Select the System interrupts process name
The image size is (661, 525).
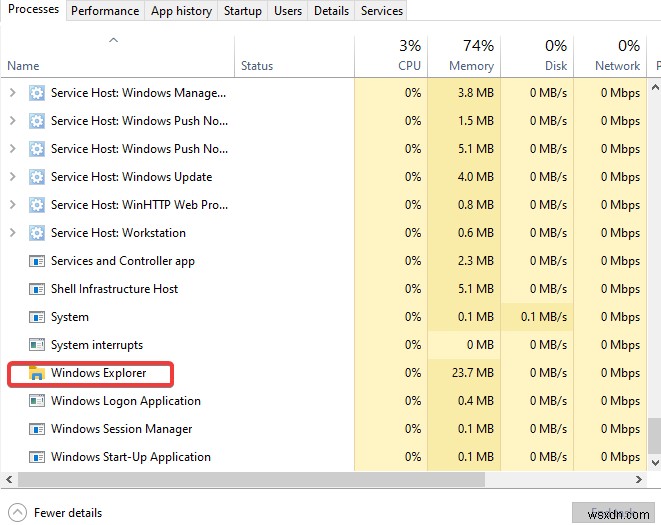pyautogui.click(x=97, y=345)
